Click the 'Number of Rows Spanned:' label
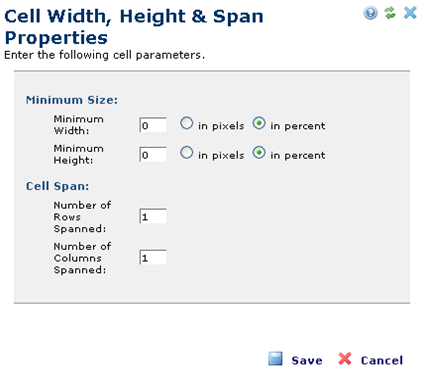Image resolution: width=421 pixels, height=376 pixels. tap(82, 217)
